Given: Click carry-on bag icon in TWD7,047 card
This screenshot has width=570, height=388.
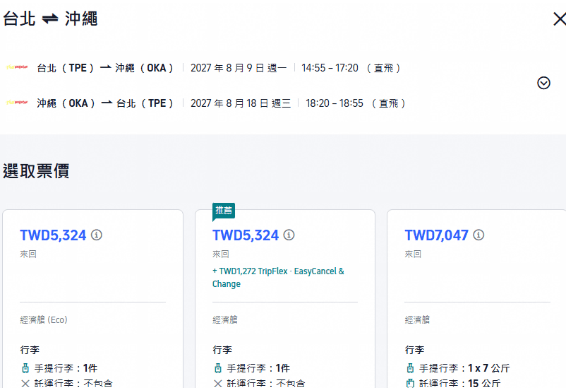Looking at the screenshot, I should pyautogui.click(x=410, y=368).
